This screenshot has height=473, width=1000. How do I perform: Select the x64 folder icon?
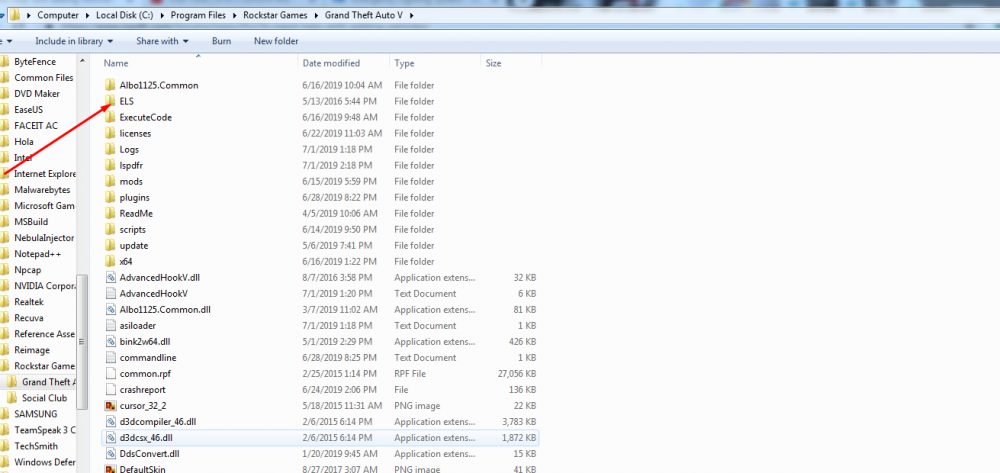110,261
